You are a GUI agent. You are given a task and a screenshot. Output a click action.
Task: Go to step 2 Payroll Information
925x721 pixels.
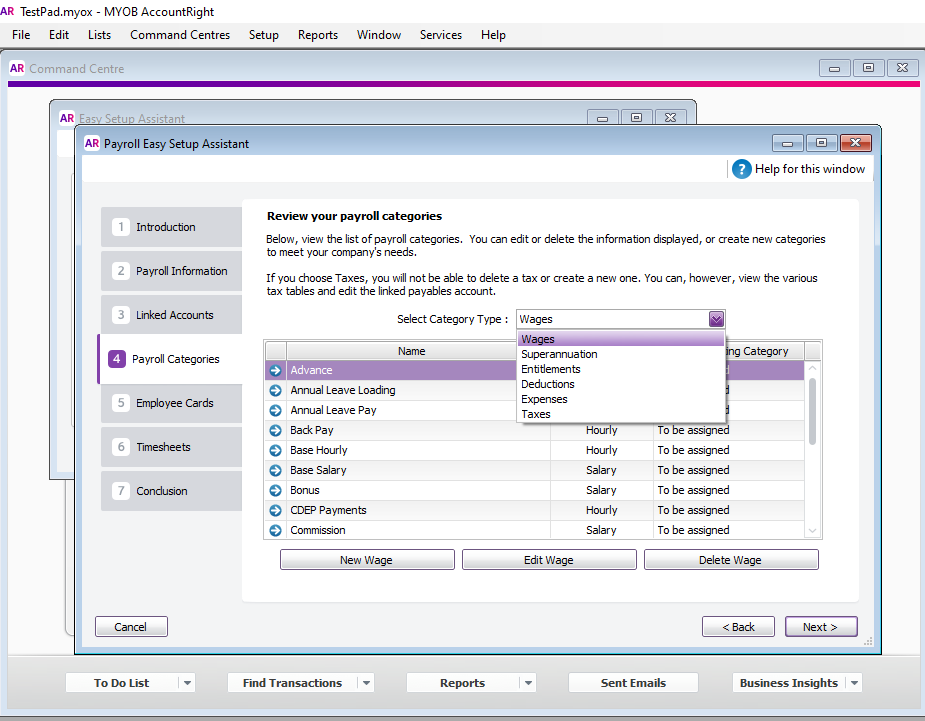[171, 271]
